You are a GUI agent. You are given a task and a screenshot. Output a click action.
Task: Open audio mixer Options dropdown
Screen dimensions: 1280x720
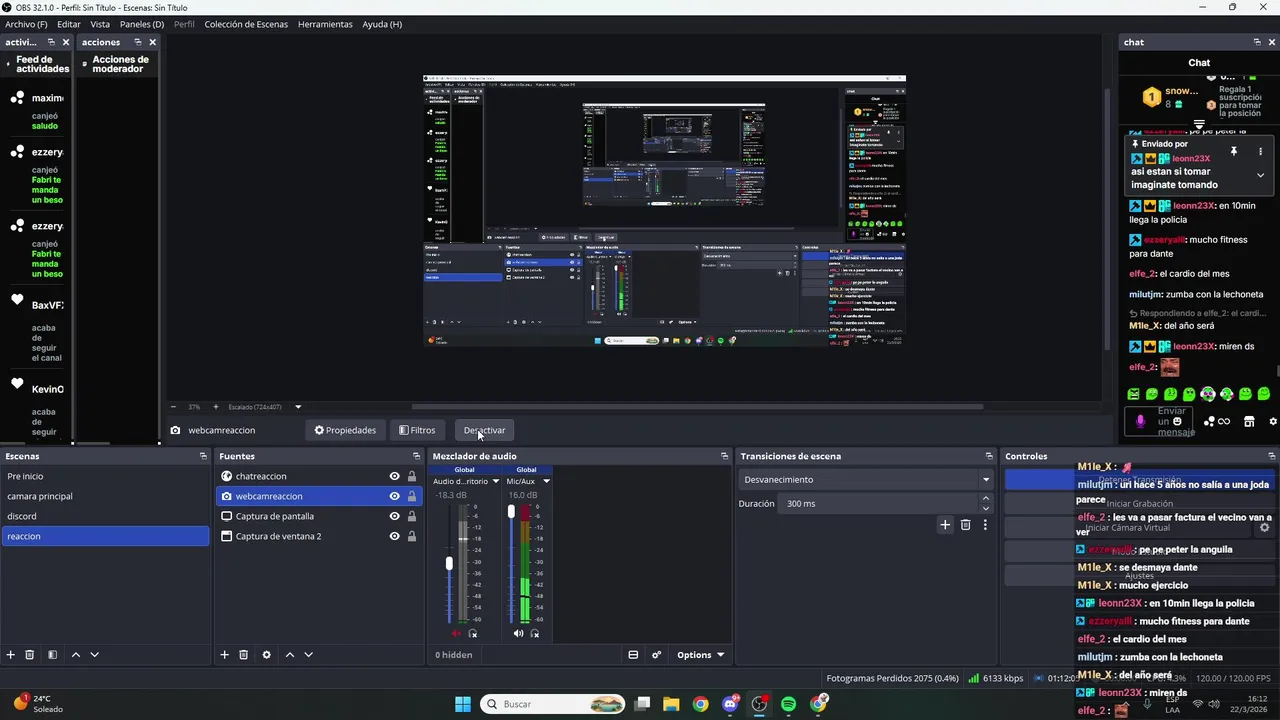click(700, 655)
